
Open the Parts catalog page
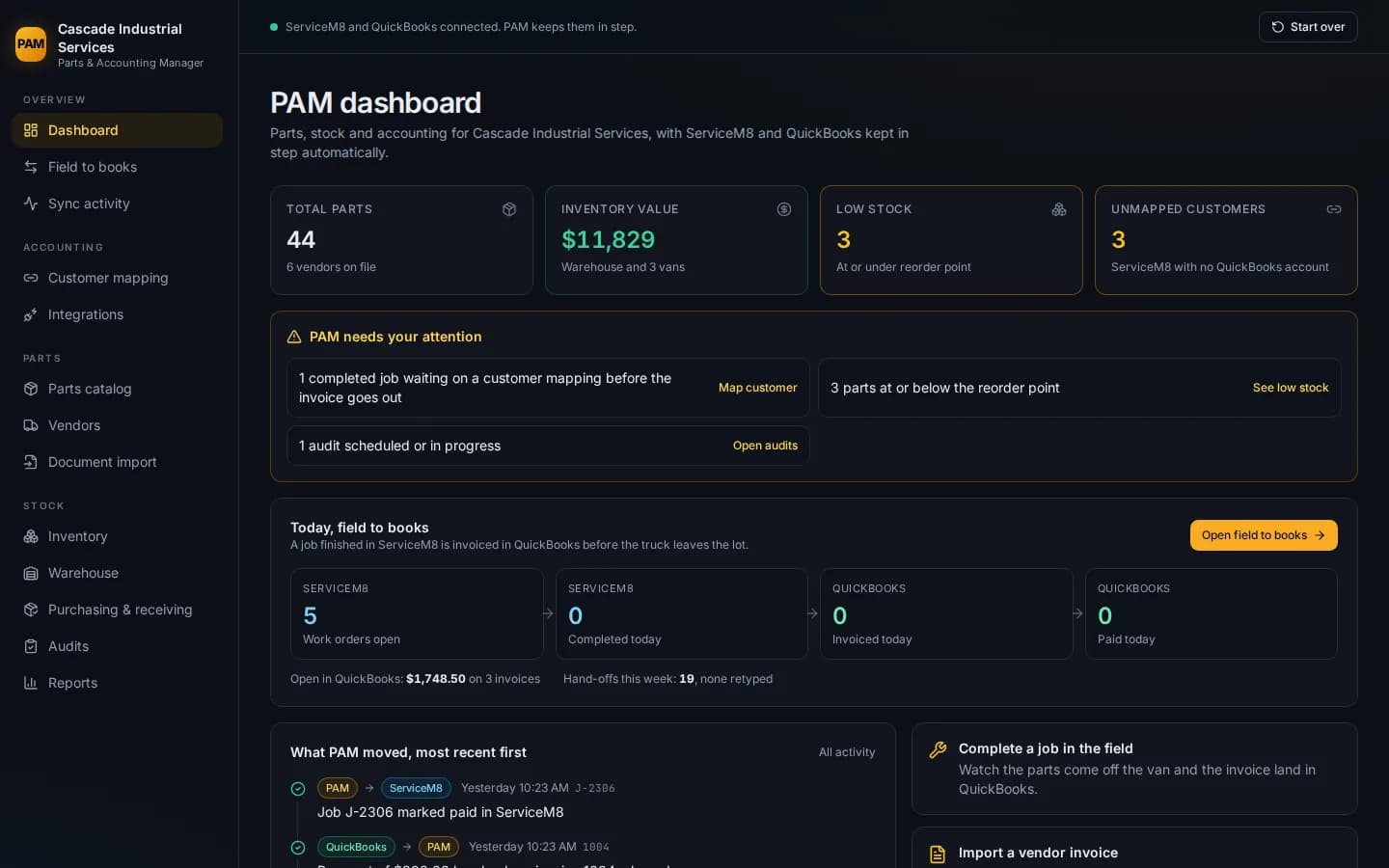point(117,389)
